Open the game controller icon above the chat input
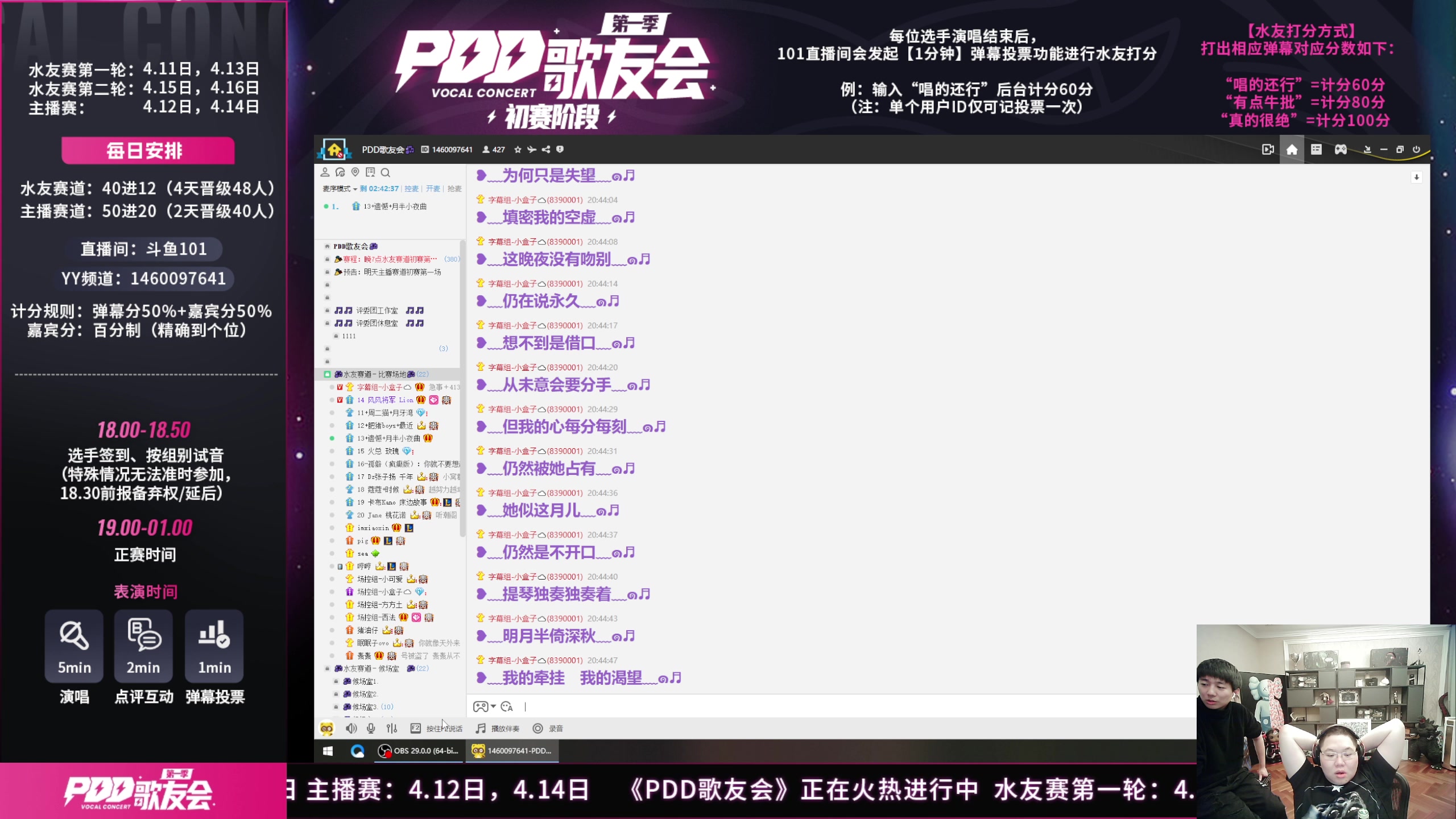Image resolution: width=1456 pixels, height=819 pixels. point(482,706)
